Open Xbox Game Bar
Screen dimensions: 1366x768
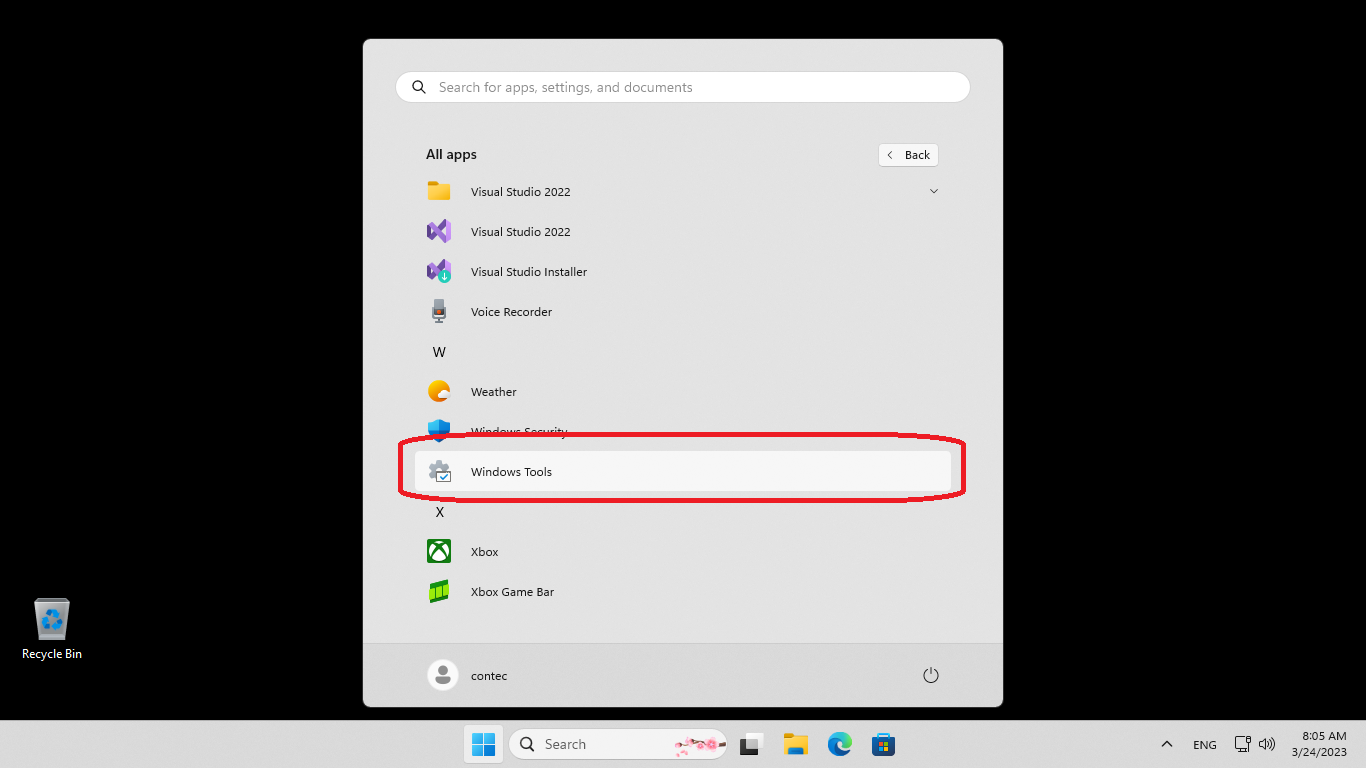[x=512, y=592]
